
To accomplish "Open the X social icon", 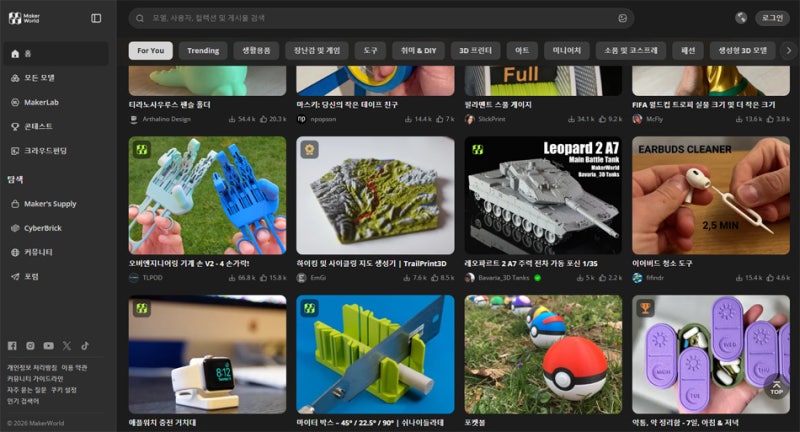I will click(x=67, y=346).
